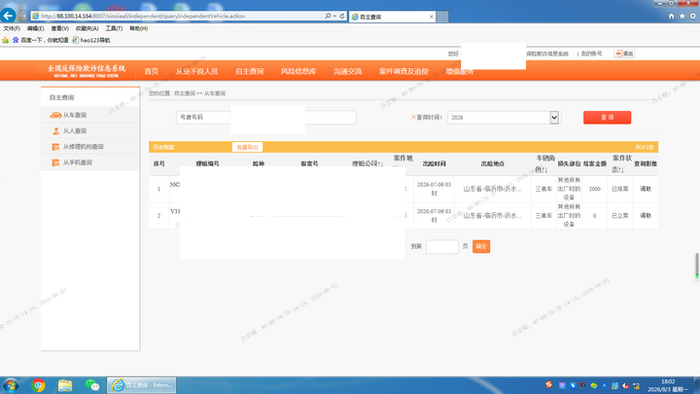
Task: Click the page number jump field
Action: pos(442,246)
